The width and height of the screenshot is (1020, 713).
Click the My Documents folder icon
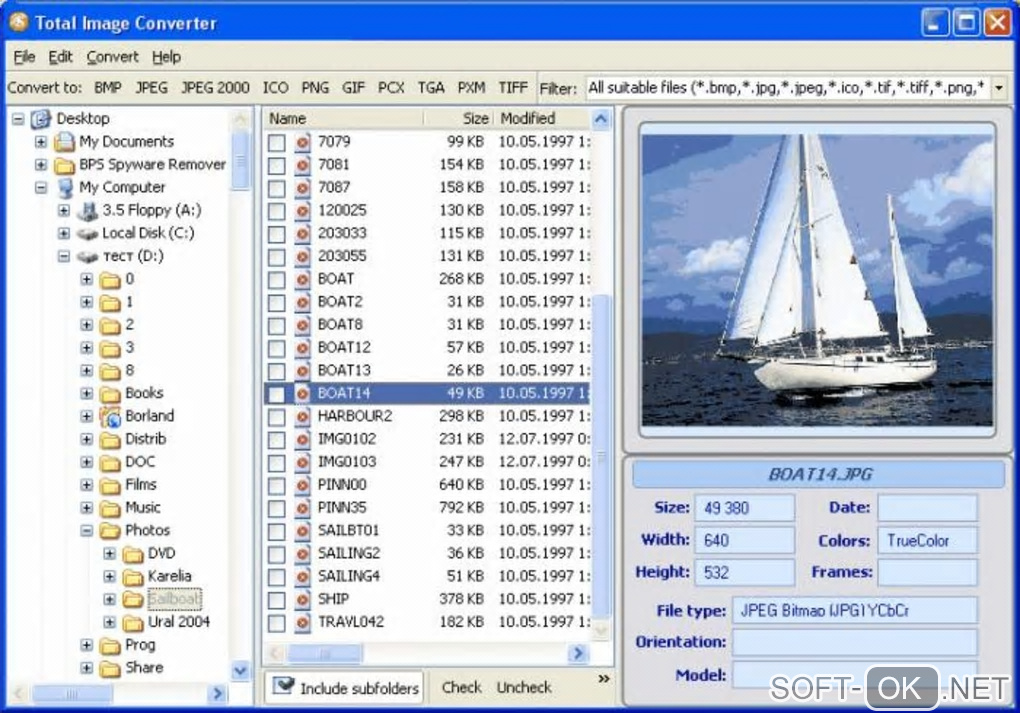65,142
